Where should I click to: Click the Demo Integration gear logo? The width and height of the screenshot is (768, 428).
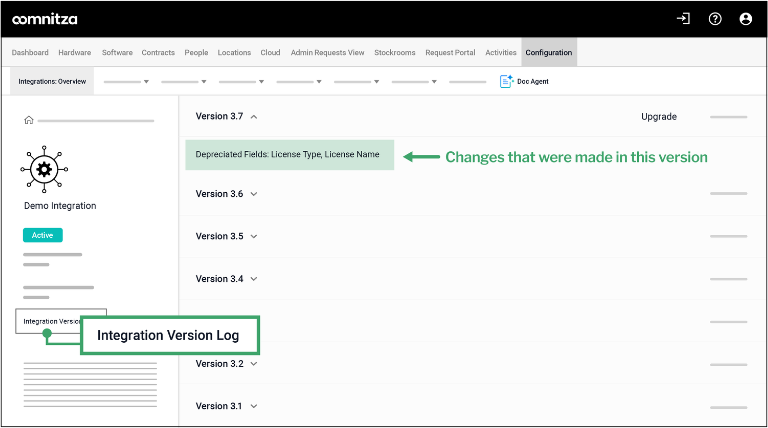coord(43,169)
